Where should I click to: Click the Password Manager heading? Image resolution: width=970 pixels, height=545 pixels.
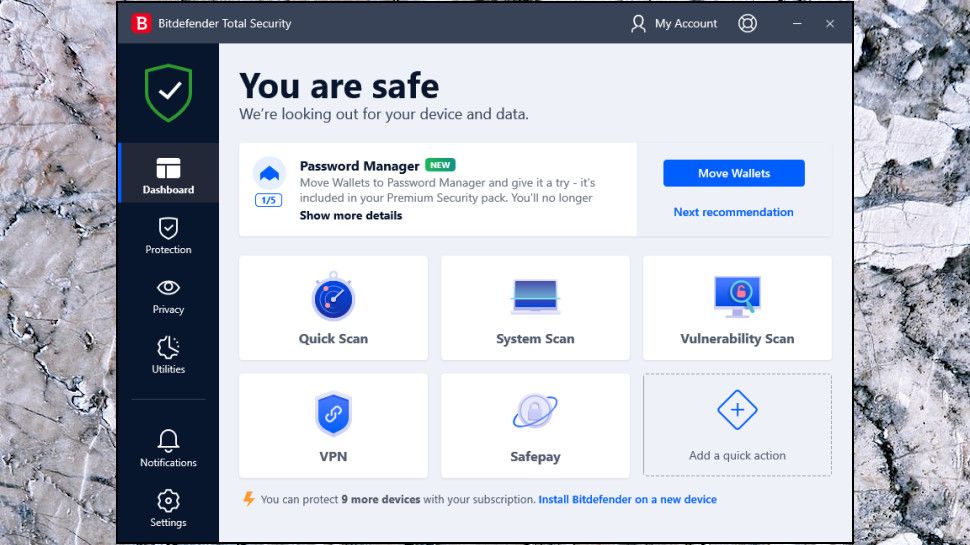point(359,166)
